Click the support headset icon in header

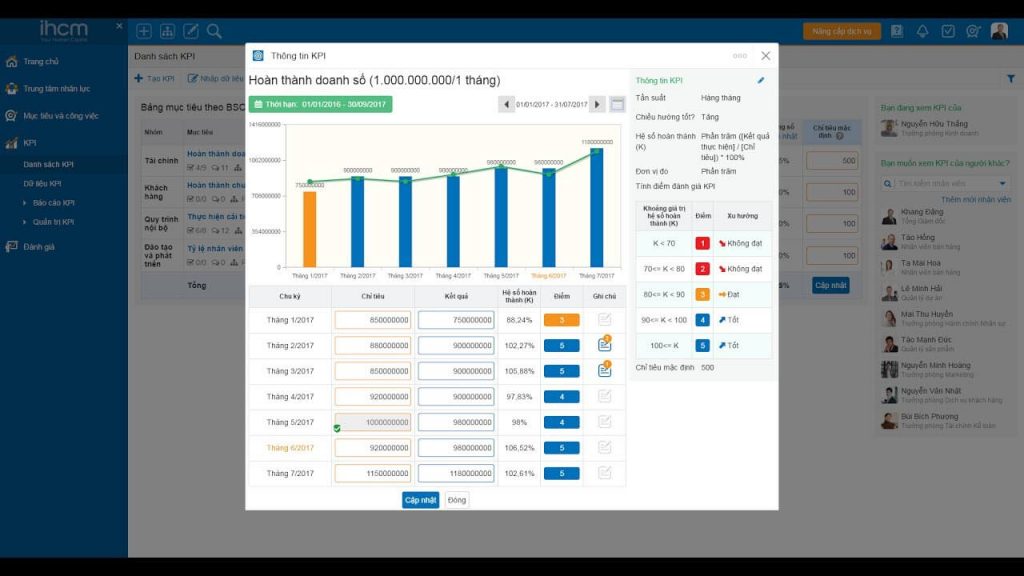point(973,31)
